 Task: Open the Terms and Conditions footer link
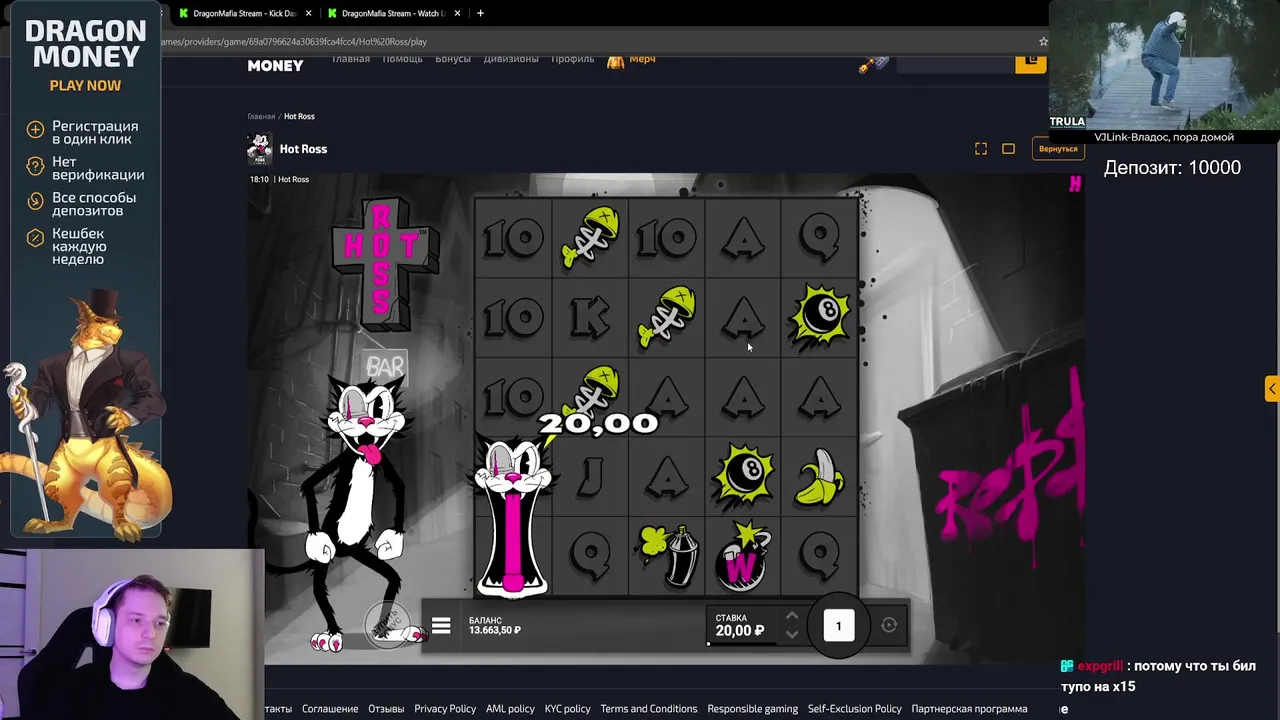click(649, 709)
